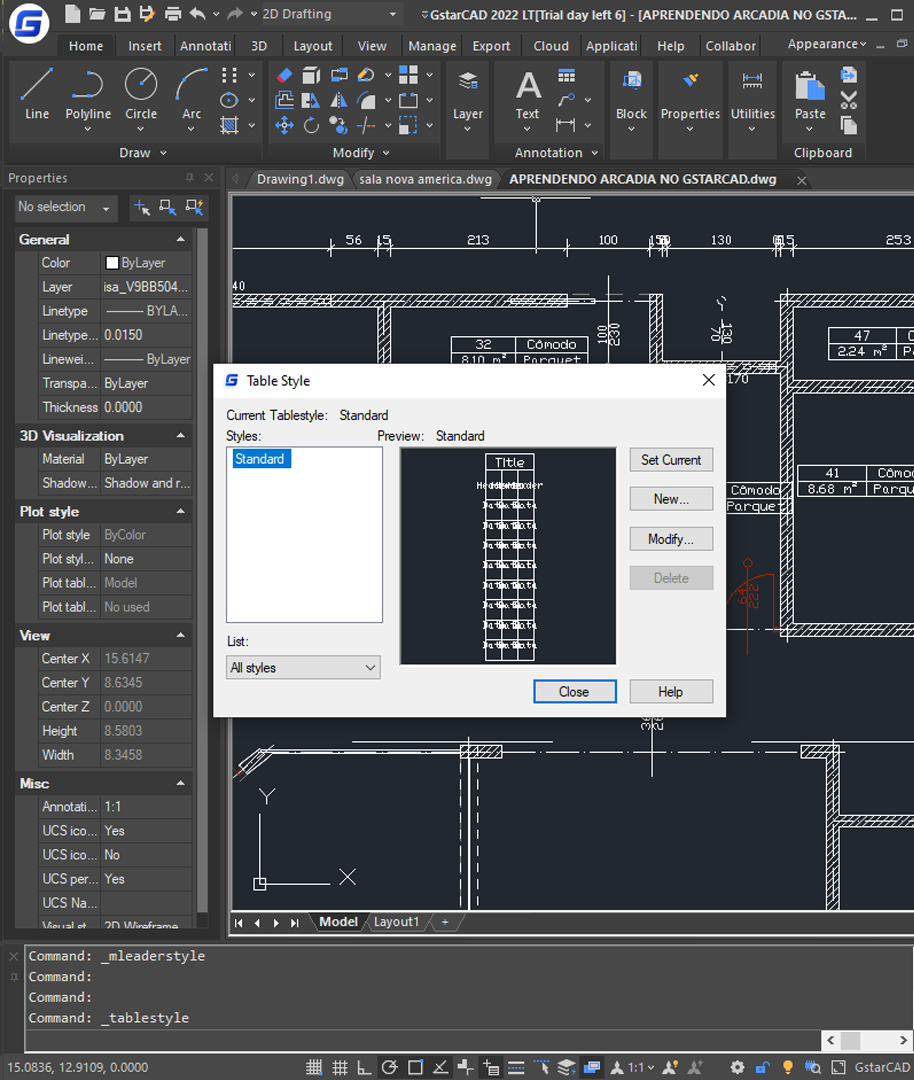
Task: Open workspace settings gear in status bar
Action: pos(737,1068)
